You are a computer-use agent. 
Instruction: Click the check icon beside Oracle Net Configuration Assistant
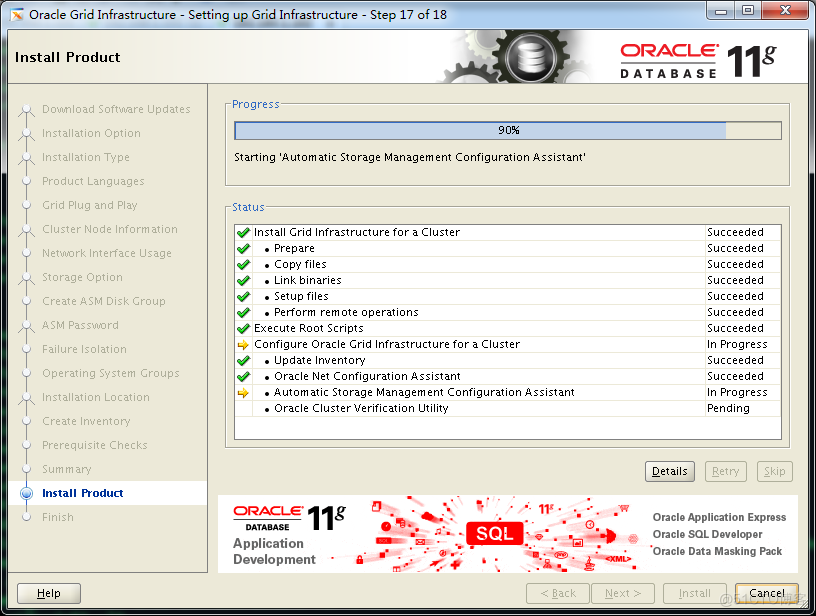click(x=243, y=377)
